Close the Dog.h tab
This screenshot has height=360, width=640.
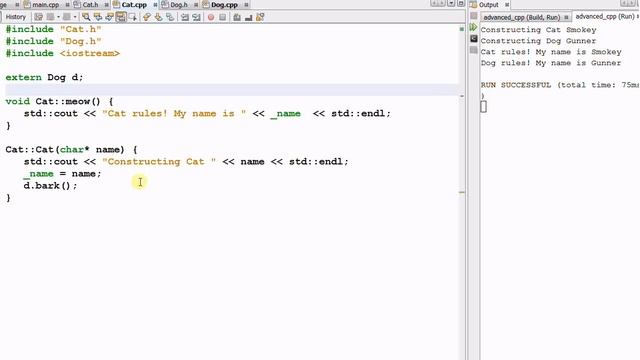click(196, 5)
